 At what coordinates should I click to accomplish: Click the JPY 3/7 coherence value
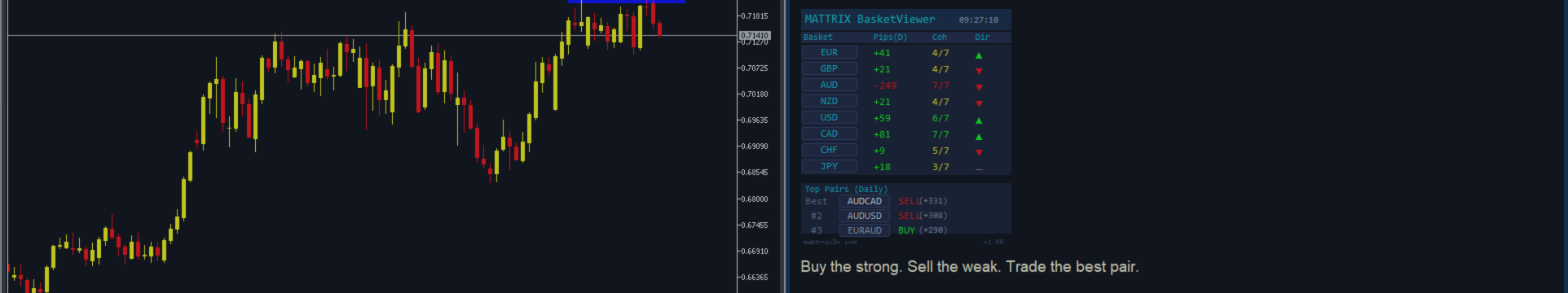point(940,167)
